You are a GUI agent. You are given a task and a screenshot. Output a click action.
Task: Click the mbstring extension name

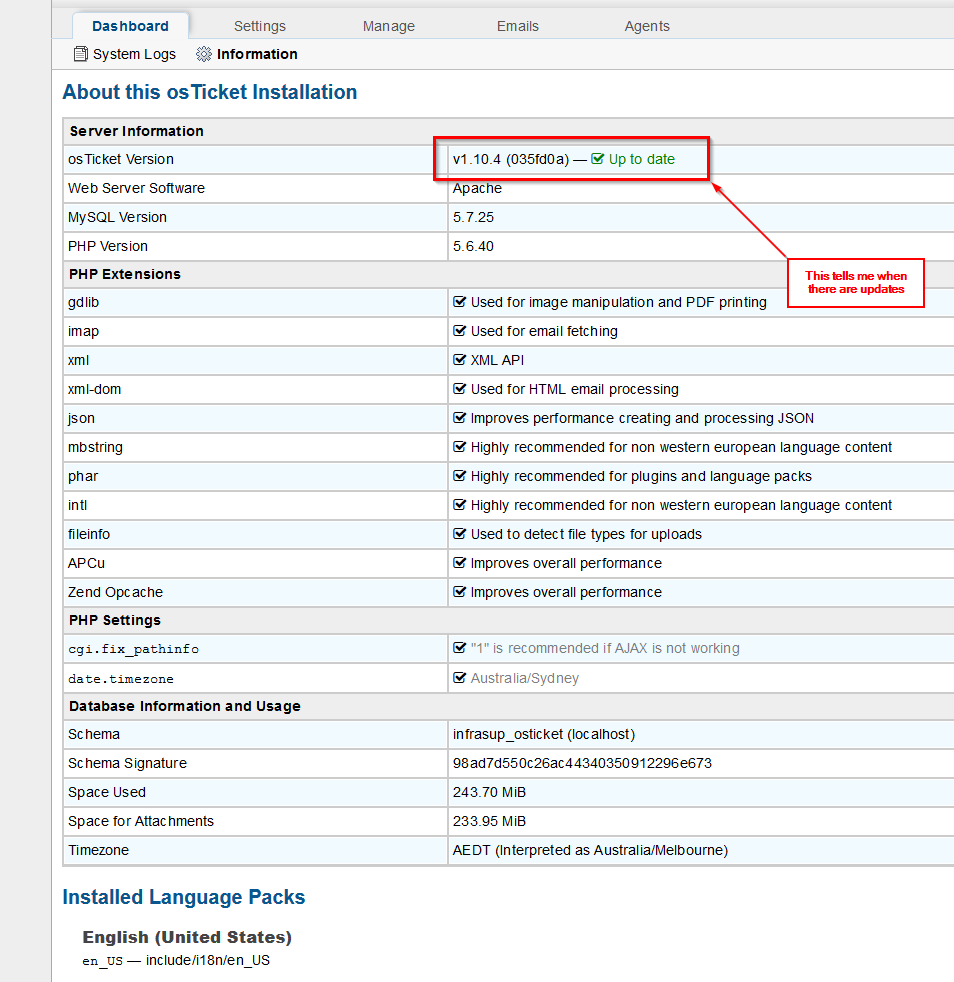95,447
